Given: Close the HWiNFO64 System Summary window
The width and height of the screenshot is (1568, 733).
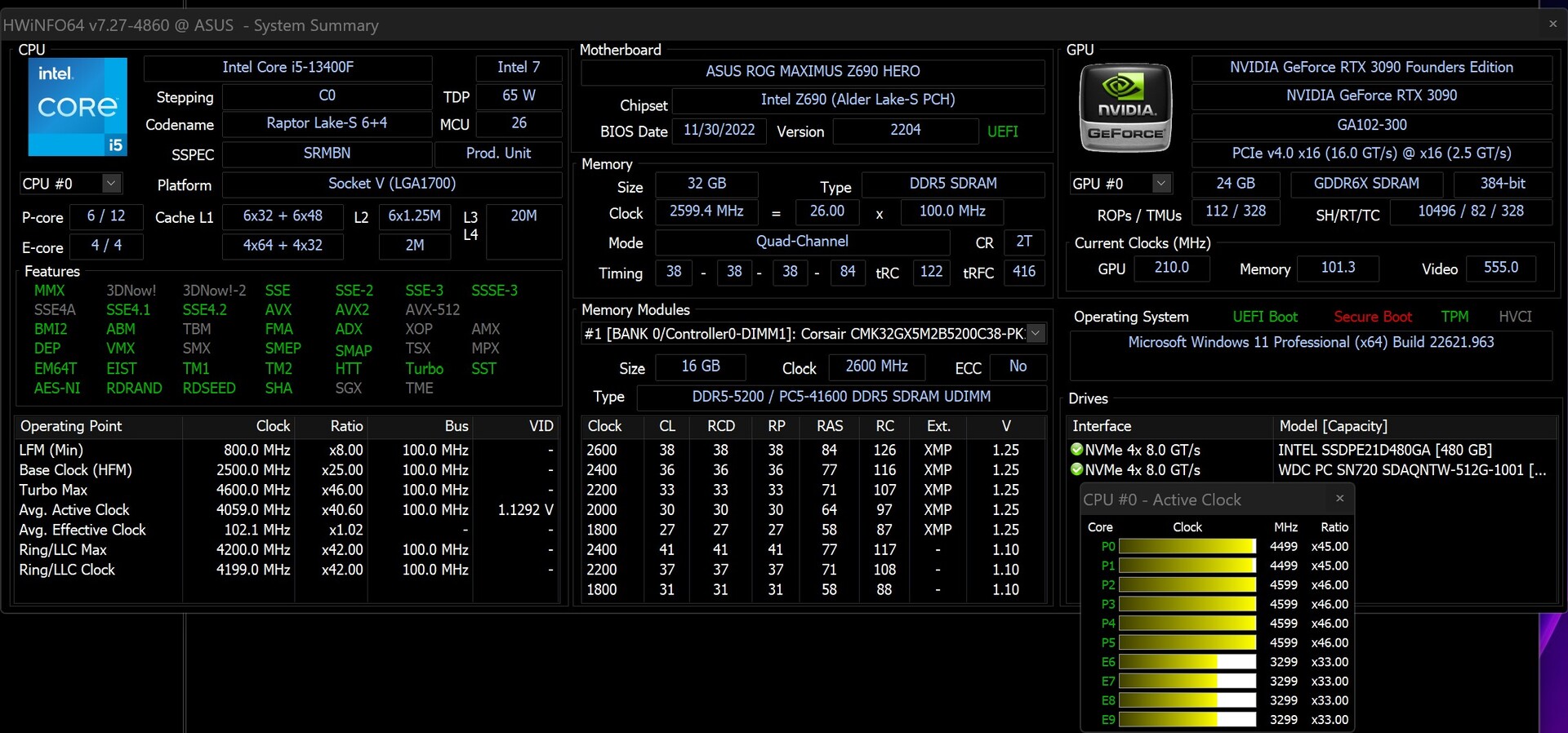Looking at the screenshot, I should click(x=1552, y=24).
